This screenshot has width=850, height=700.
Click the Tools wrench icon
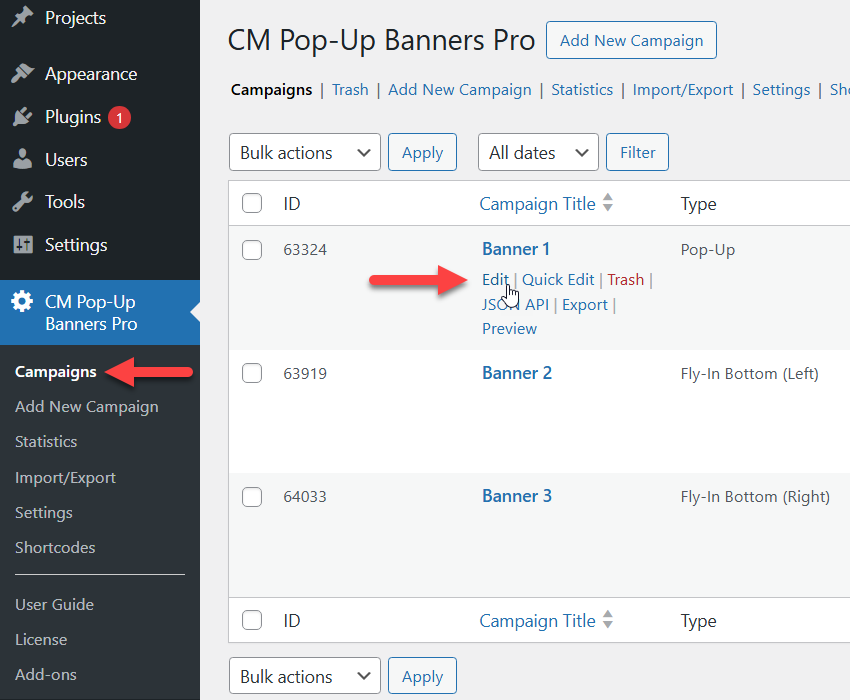coord(22,202)
